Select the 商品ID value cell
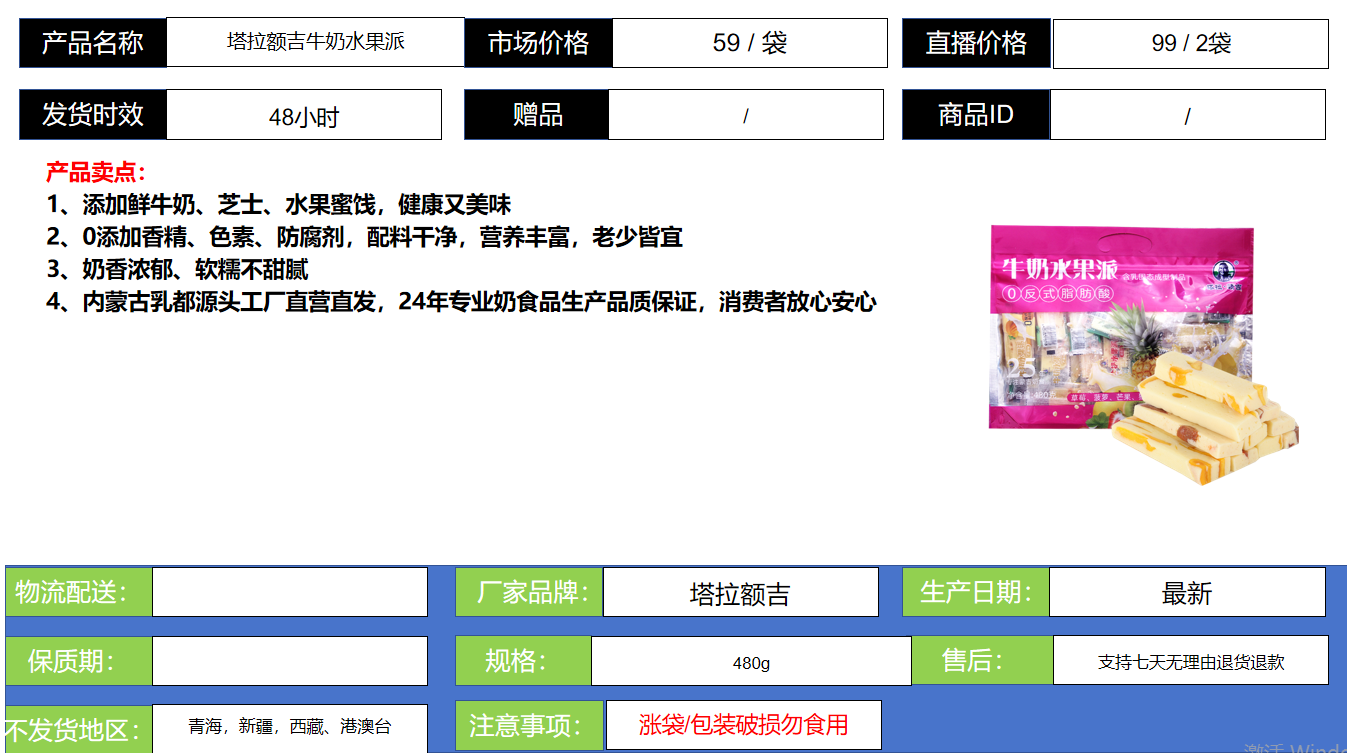 (x=1187, y=115)
